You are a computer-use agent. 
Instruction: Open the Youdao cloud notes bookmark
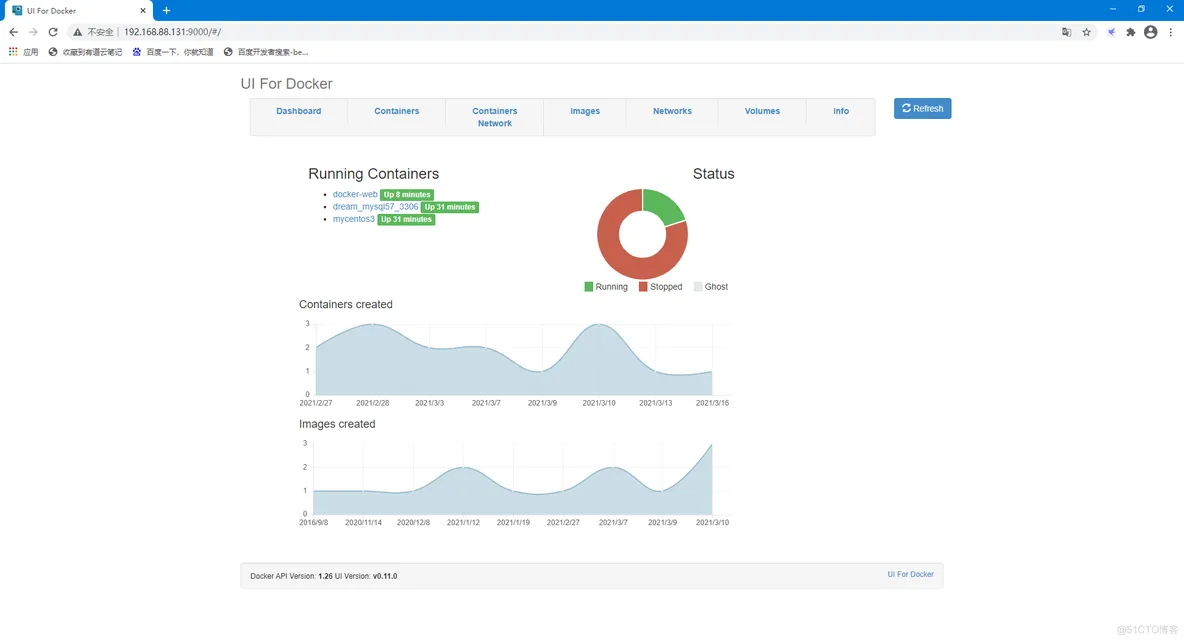coord(85,52)
